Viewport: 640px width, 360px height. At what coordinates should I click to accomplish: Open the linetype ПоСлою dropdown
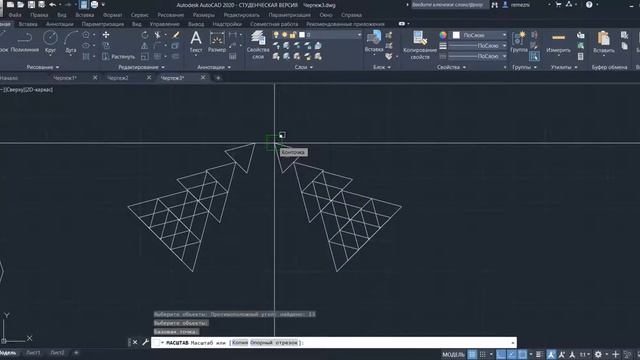click(504, 56)
